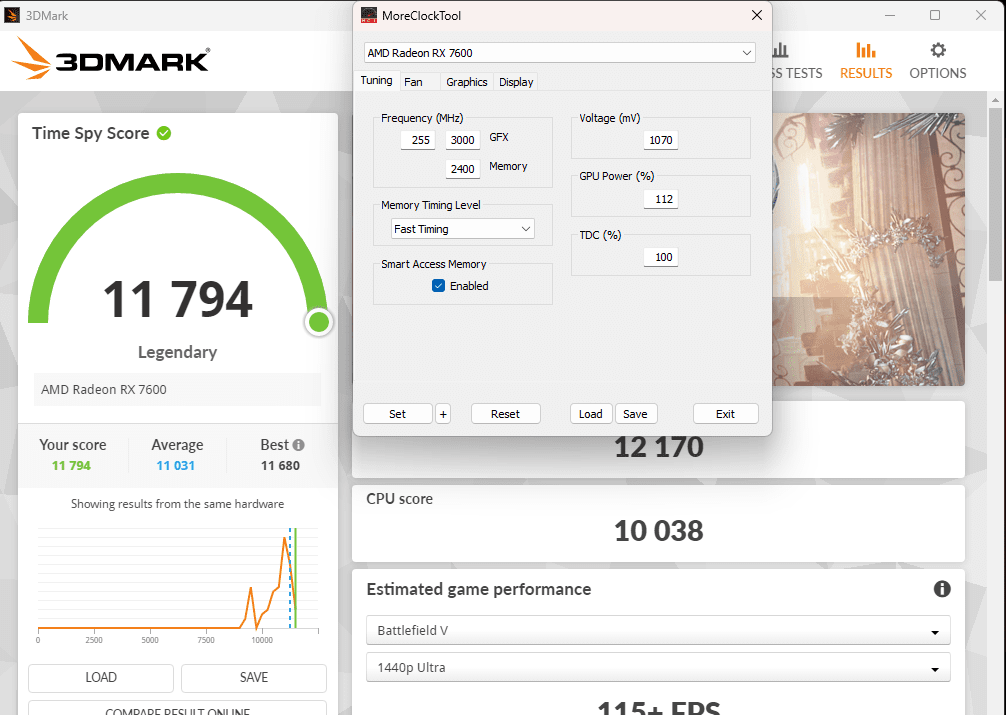Click the GFX maximum frequency field 3000

(x=463, y=140)
